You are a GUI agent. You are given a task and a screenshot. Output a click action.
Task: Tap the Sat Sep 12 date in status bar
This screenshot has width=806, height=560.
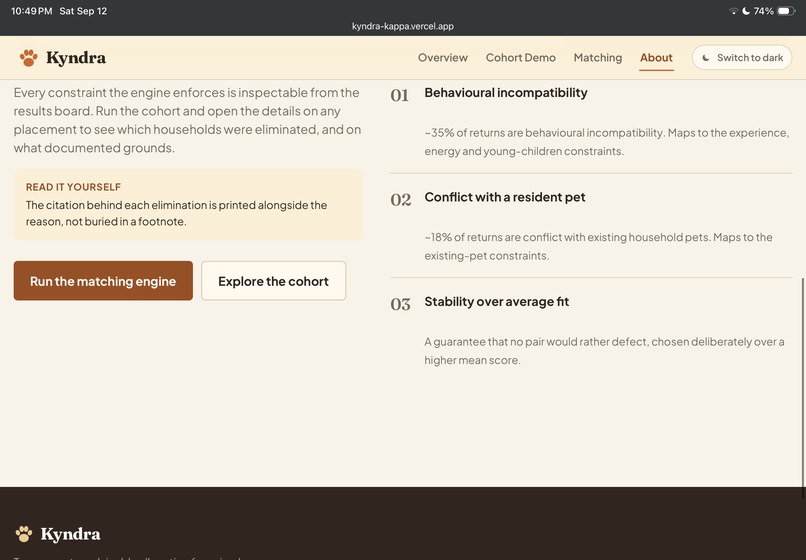[83, 11]
